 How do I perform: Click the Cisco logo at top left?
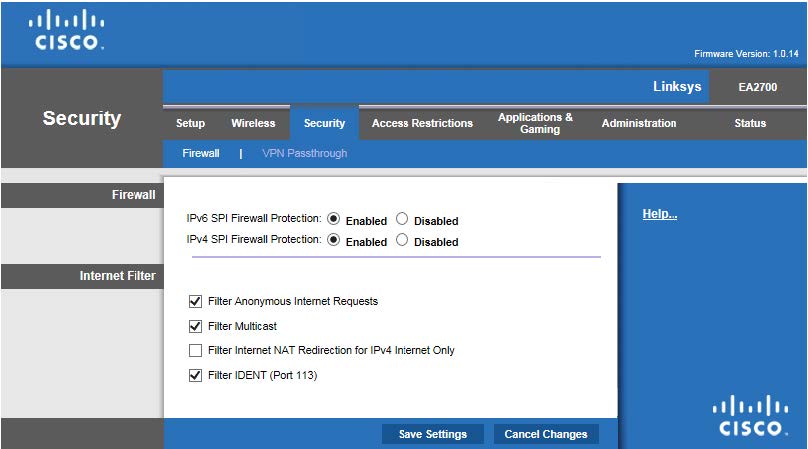pos(66,30)
